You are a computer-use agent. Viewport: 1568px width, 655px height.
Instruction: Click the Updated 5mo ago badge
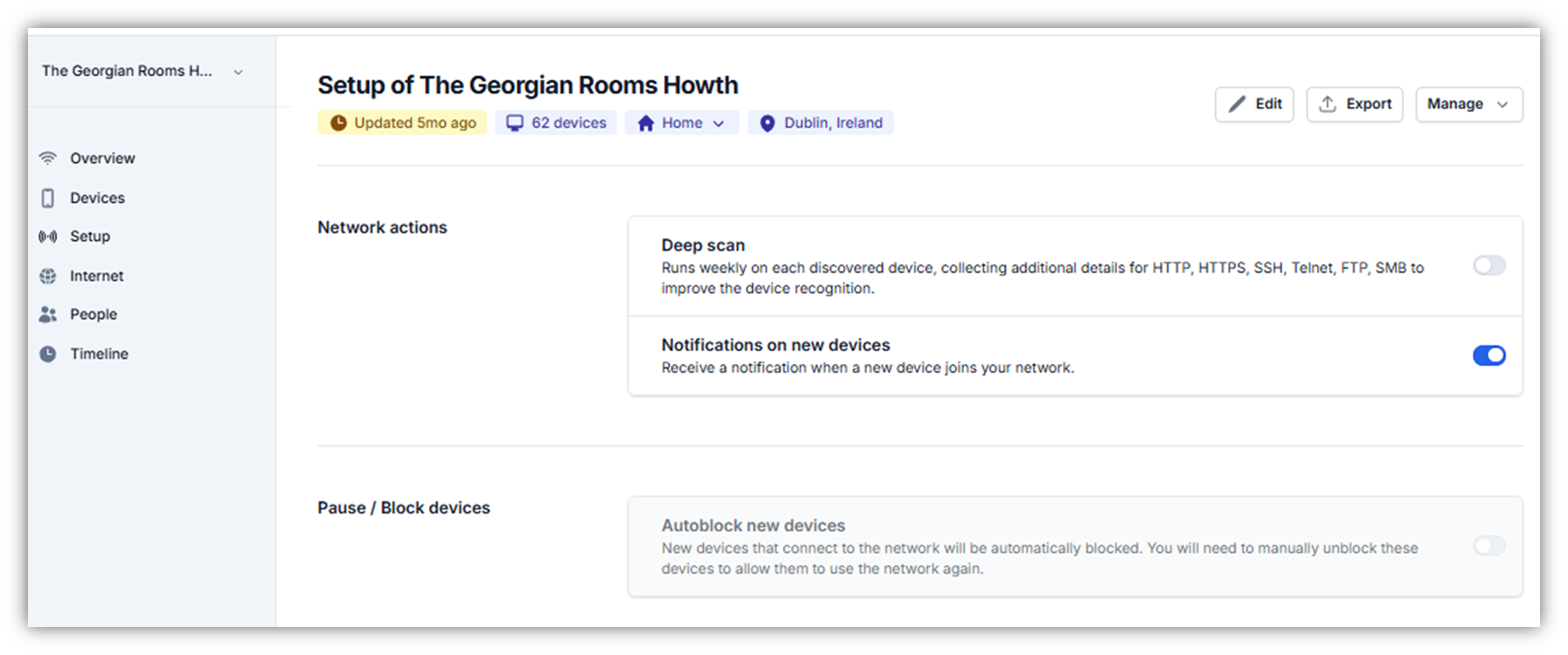(402, 123)
